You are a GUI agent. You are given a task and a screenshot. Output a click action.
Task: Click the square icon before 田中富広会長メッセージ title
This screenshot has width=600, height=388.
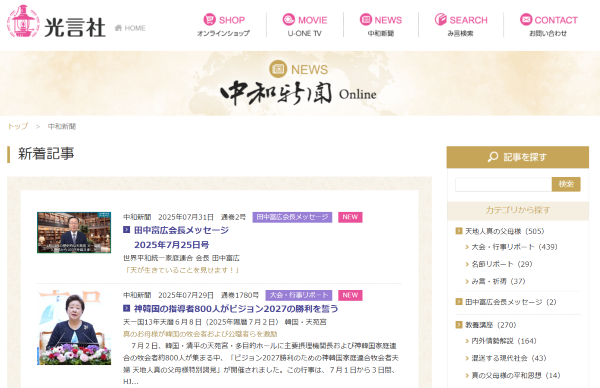coord(127,230)
